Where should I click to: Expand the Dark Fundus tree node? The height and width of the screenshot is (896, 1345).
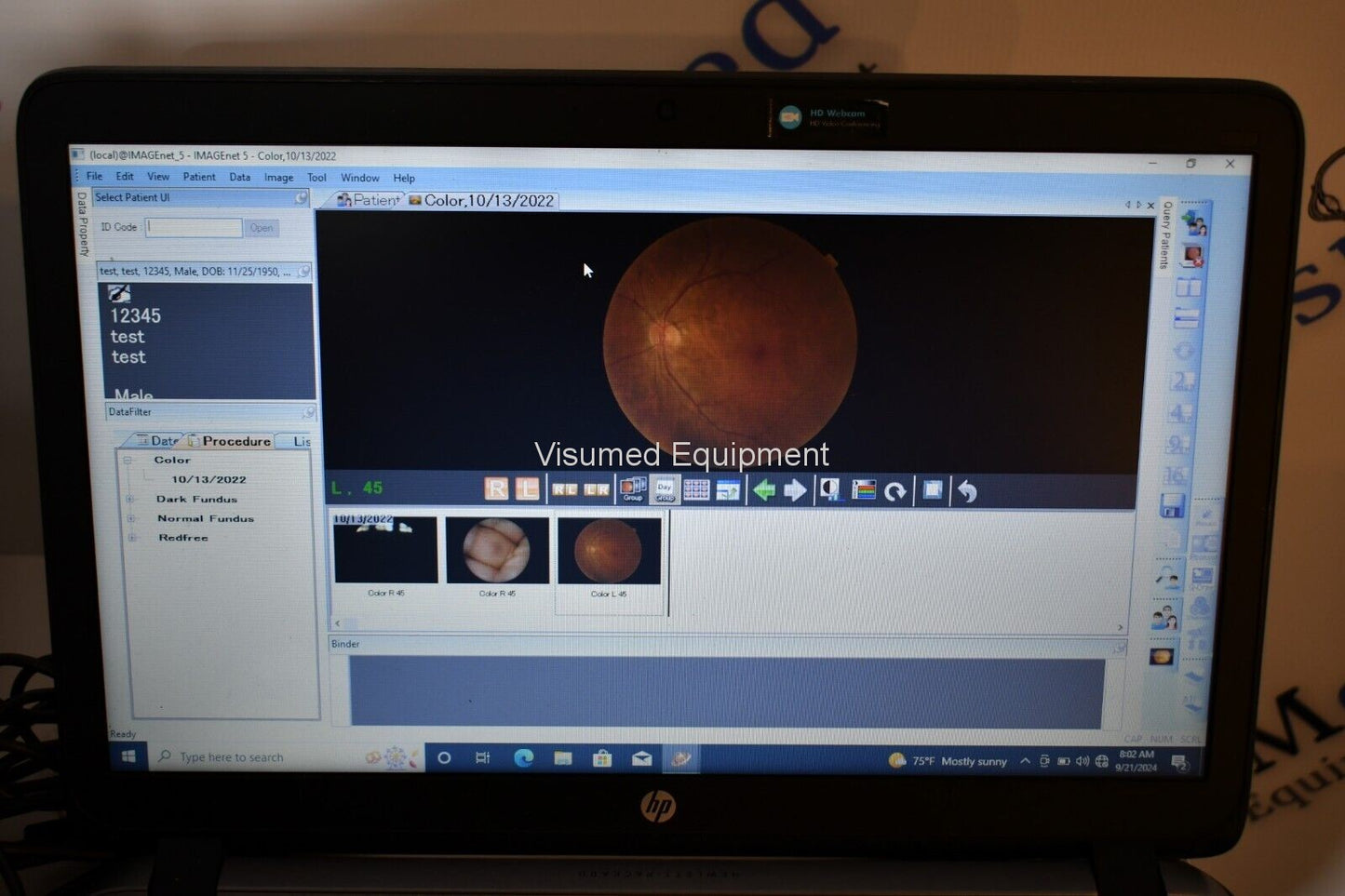click(x=130, y=500)
